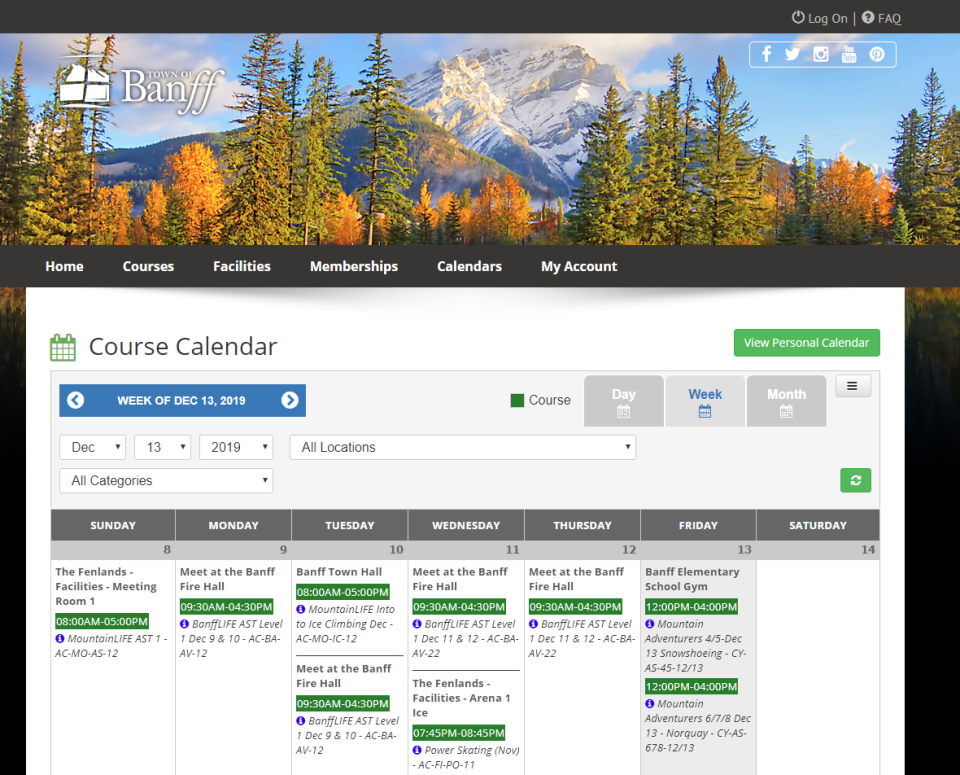Click info icon for Power Skating (Nov)

tap(417, 750)
